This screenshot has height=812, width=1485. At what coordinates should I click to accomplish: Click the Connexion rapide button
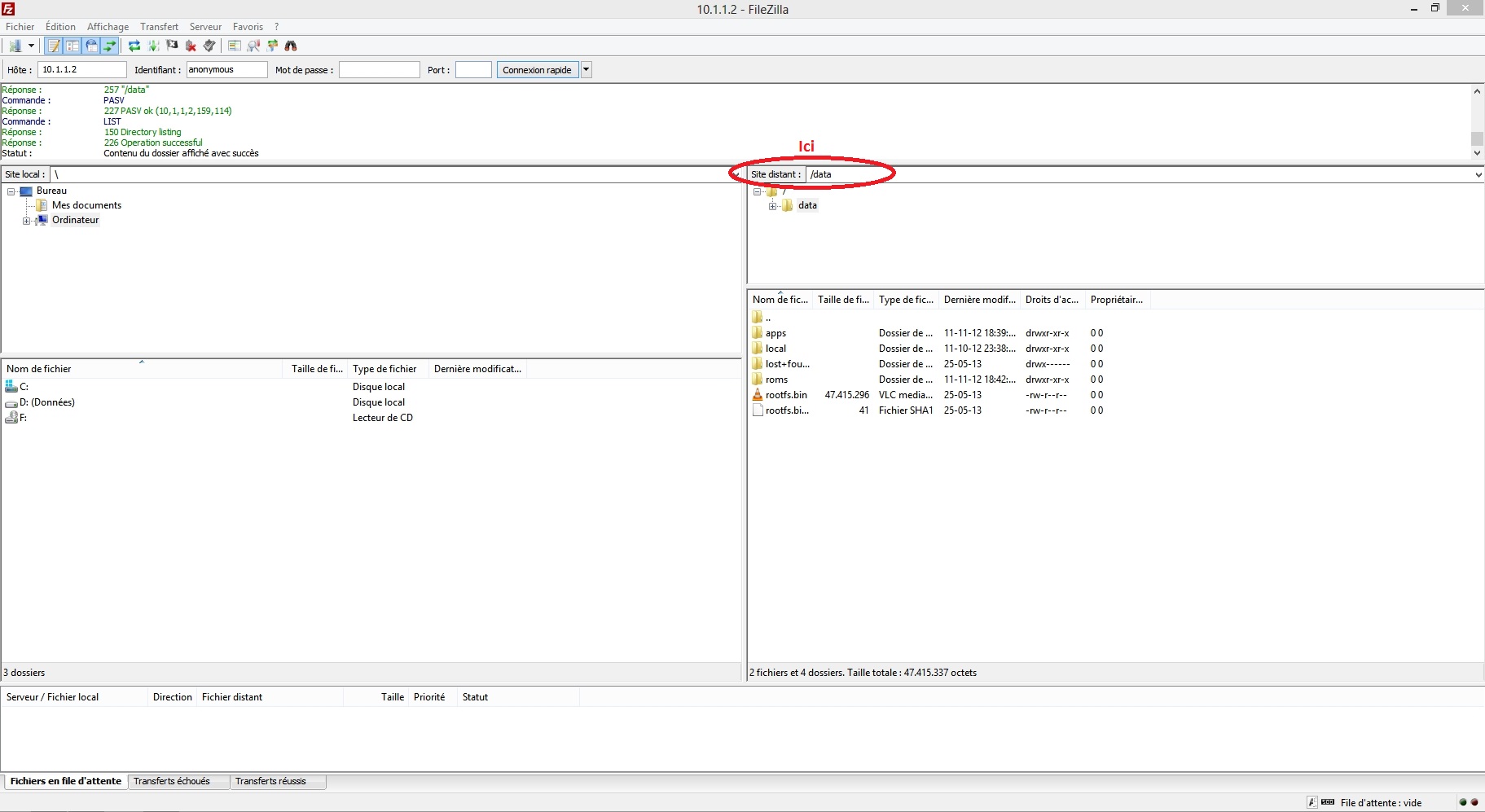[x=538, y=70]
